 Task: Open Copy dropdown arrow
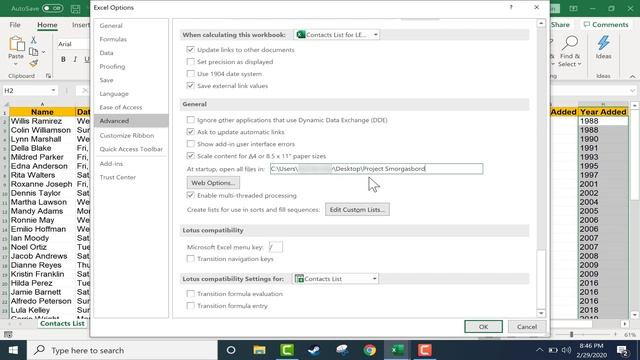[44, 52]
